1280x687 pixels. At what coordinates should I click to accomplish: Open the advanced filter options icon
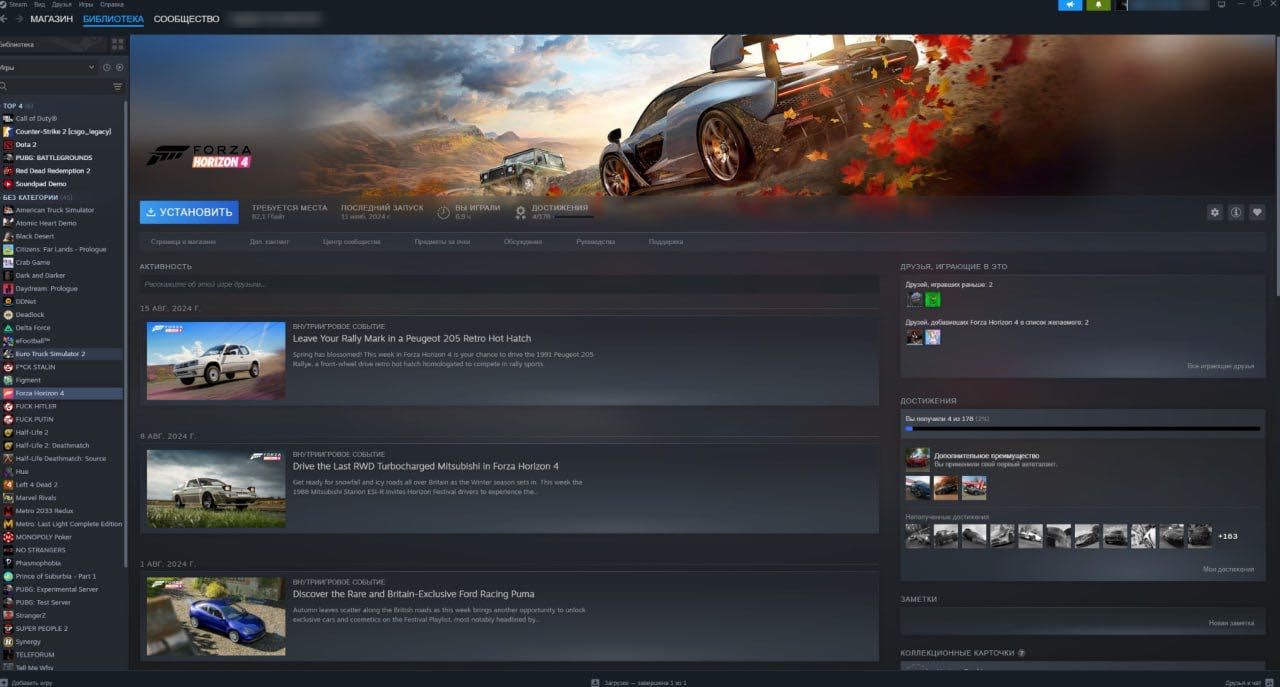tap(118, 87)
